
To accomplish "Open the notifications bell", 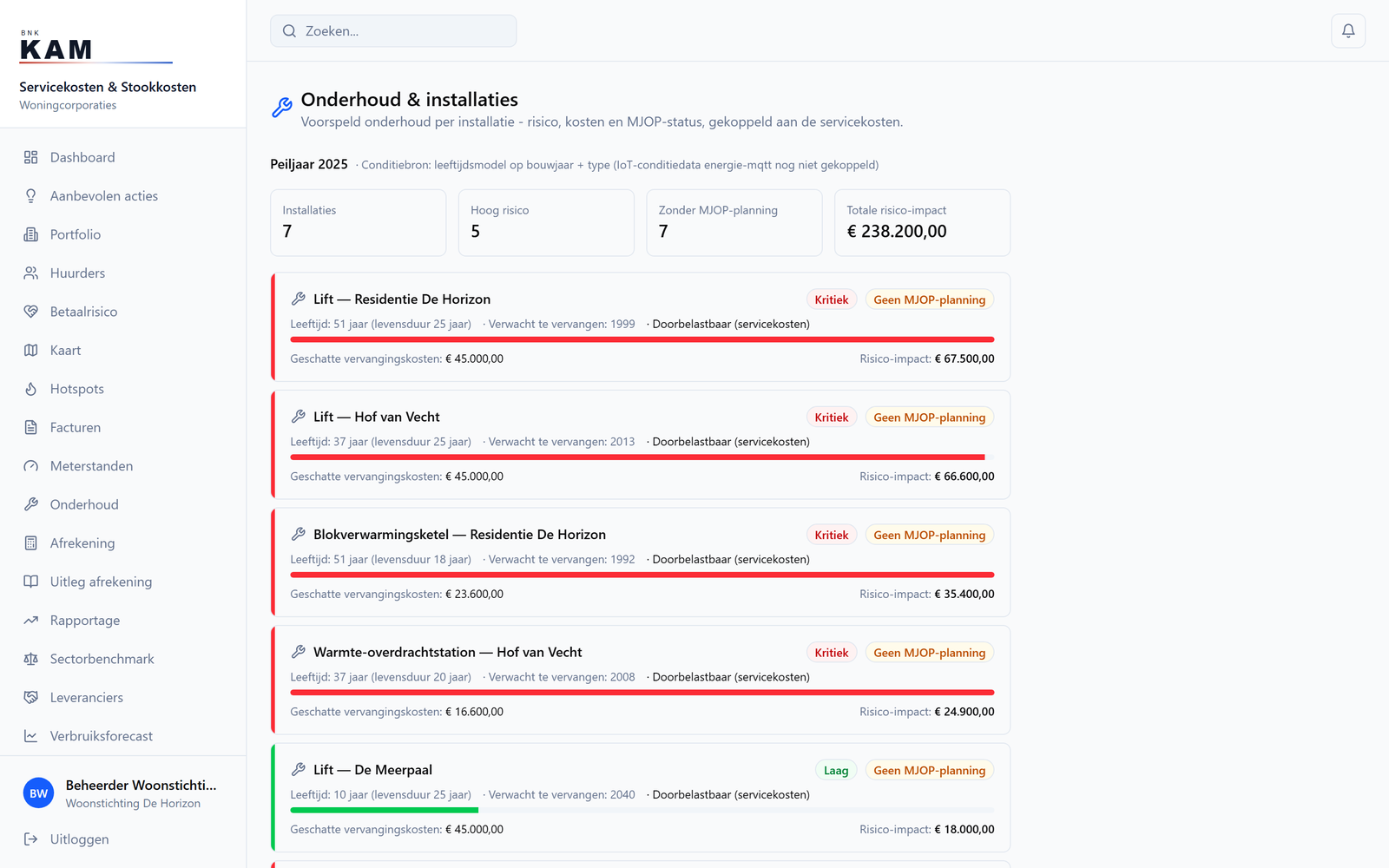I will pyautogui.click(x=1348, y=31).
